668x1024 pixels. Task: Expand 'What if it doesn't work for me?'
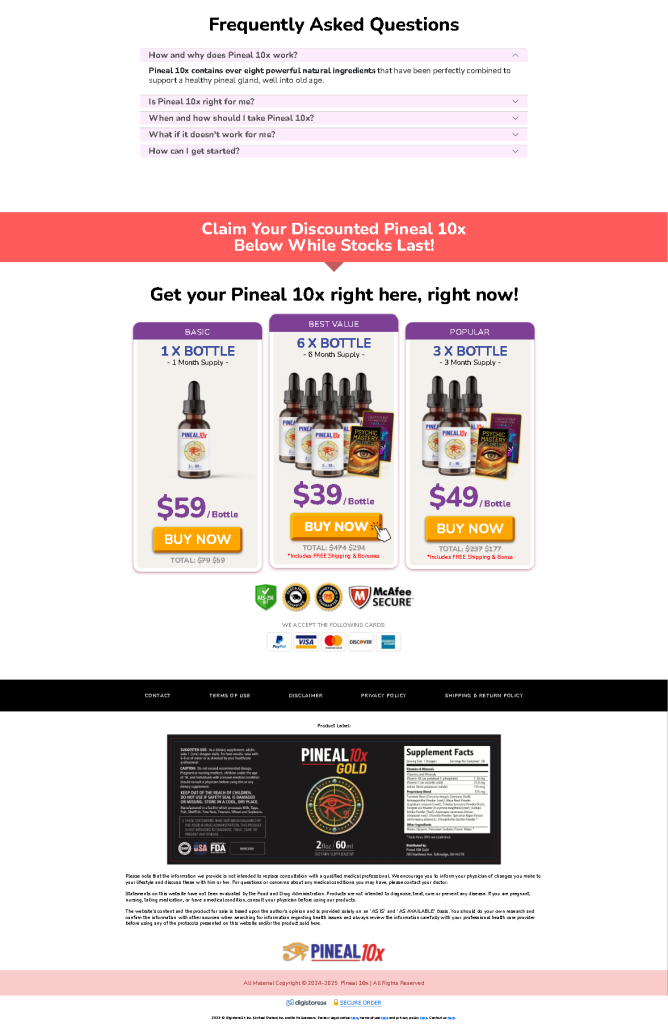point(334,134)
